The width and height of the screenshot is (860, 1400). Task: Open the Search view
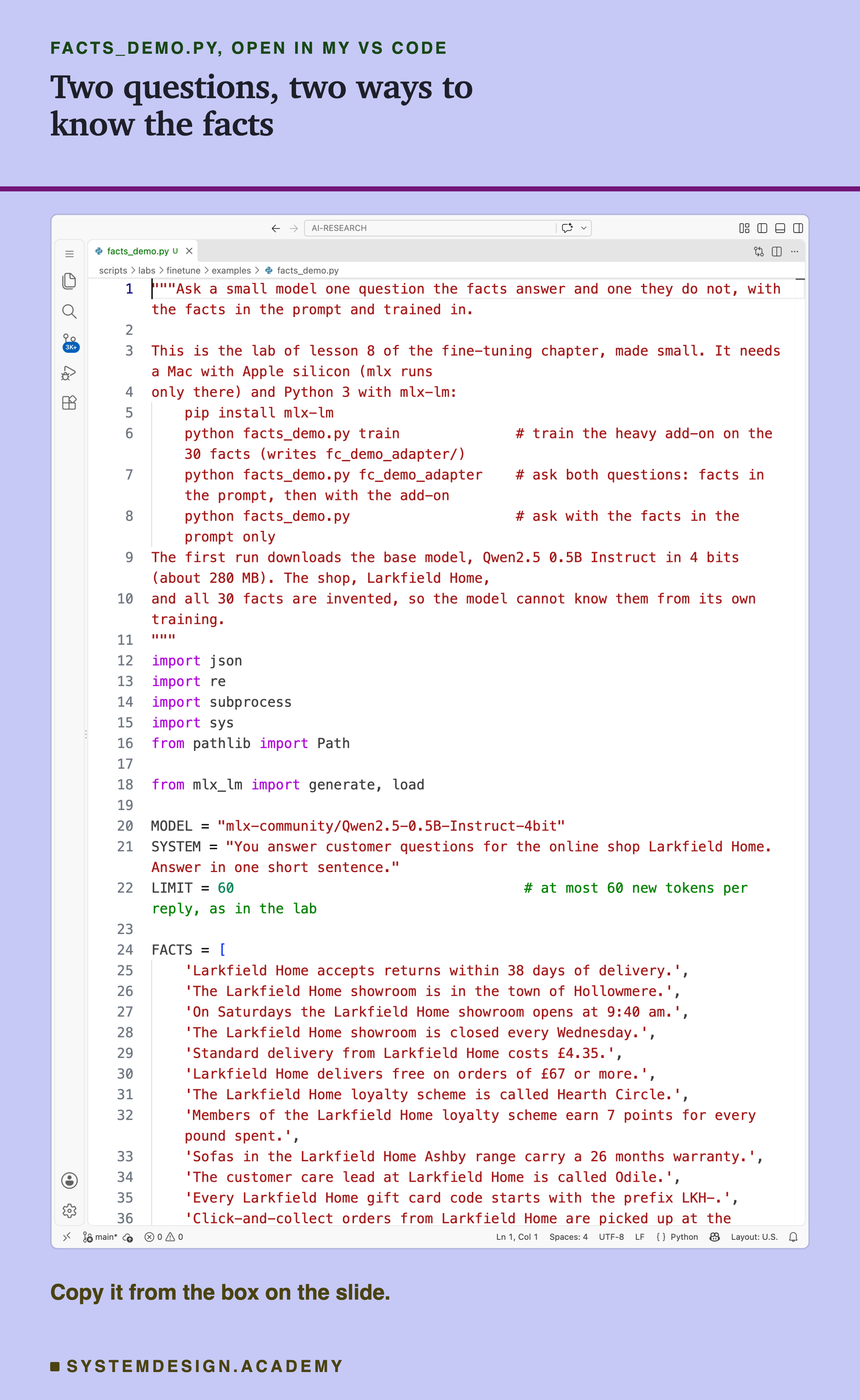(70, 311)
